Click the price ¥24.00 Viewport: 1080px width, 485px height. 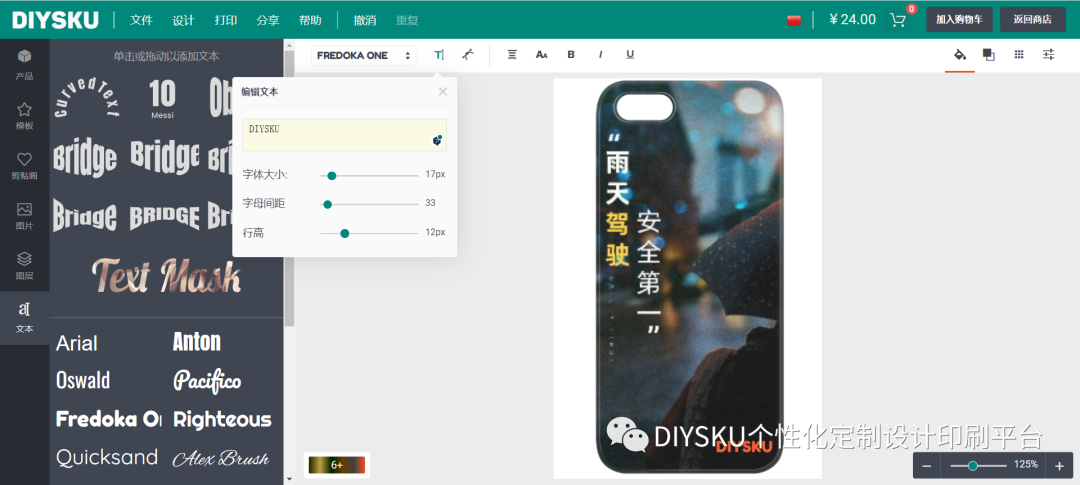[852, 19]
